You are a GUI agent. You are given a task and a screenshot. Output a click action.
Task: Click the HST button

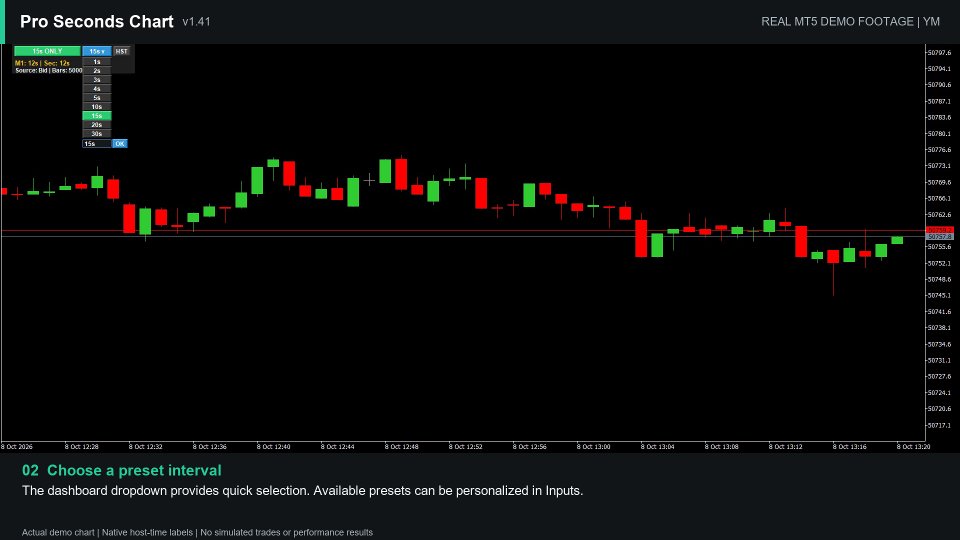point(122,51)
